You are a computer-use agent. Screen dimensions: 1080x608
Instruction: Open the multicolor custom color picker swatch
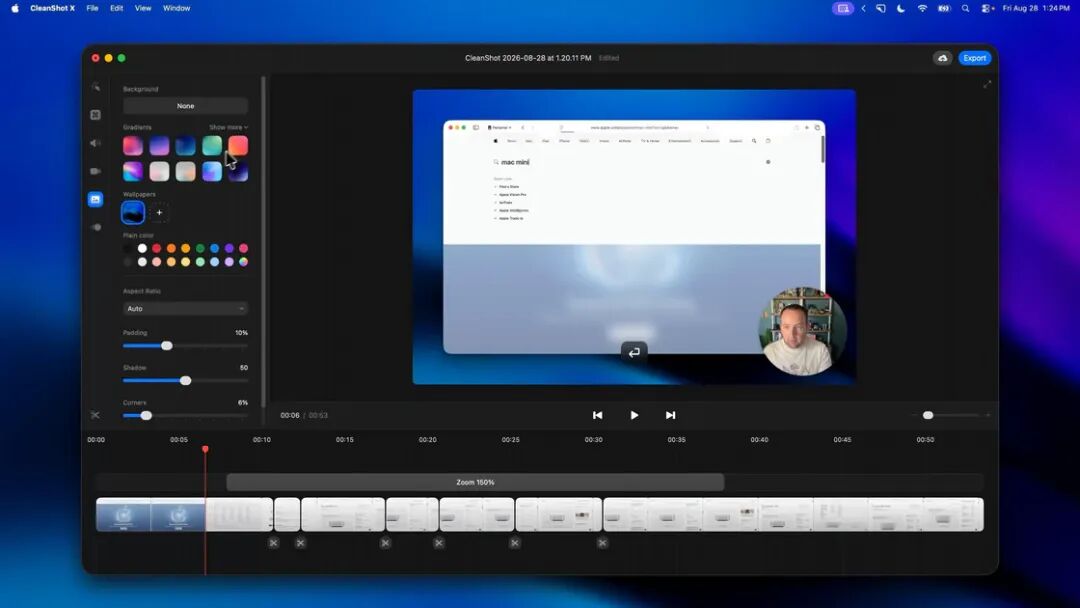pyautogui.click(x=243, y=262)
